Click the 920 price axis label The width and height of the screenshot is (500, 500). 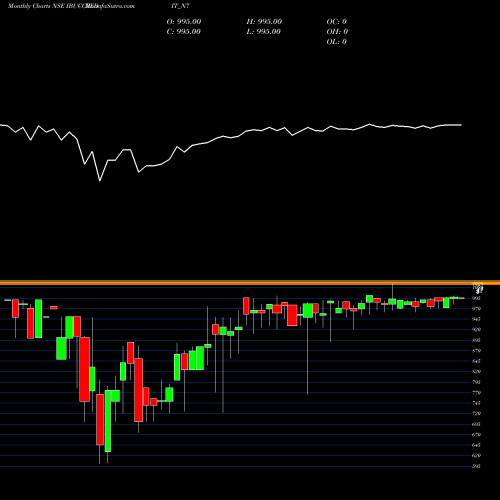(477, 329)
